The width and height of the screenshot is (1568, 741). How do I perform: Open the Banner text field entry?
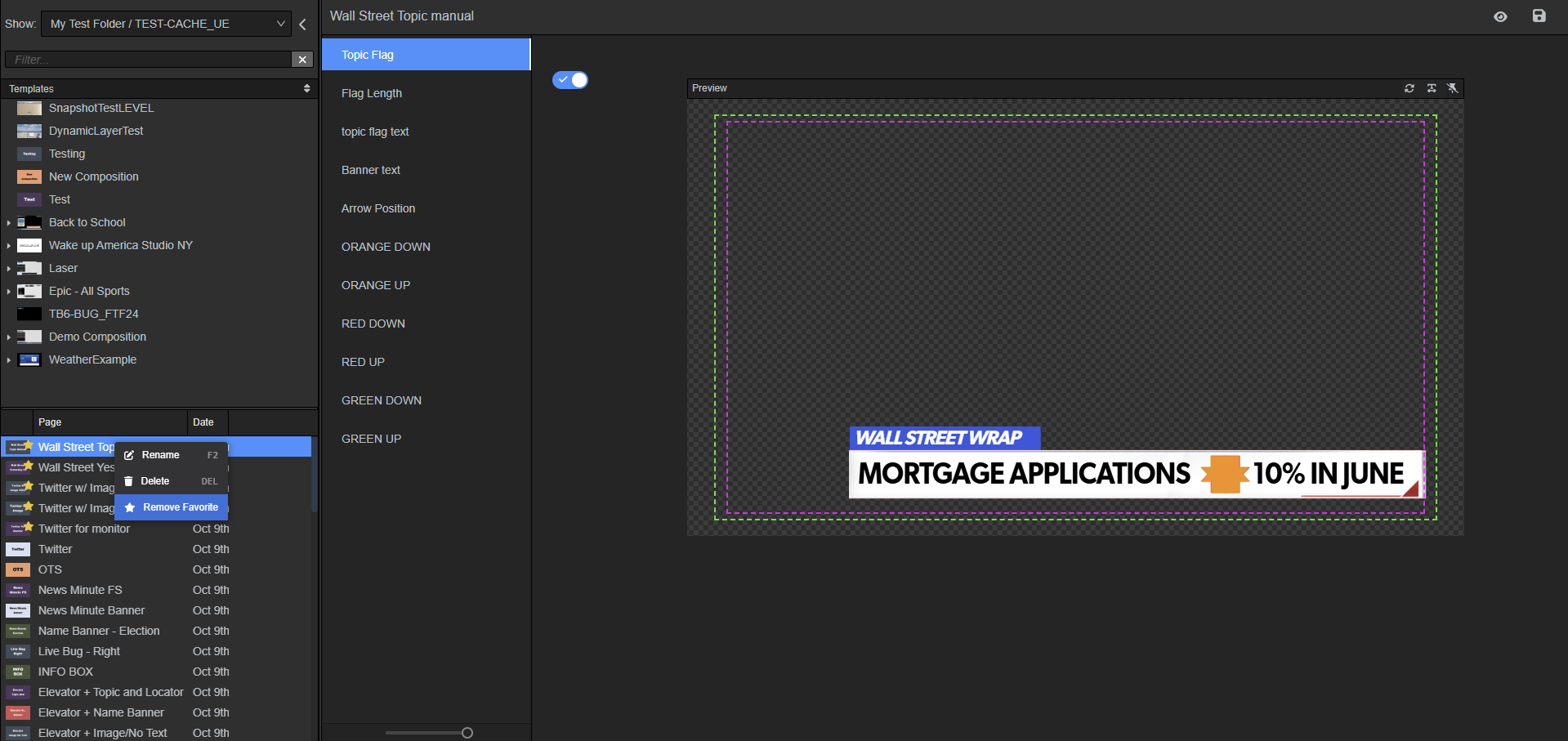click(x=371, y=170)
